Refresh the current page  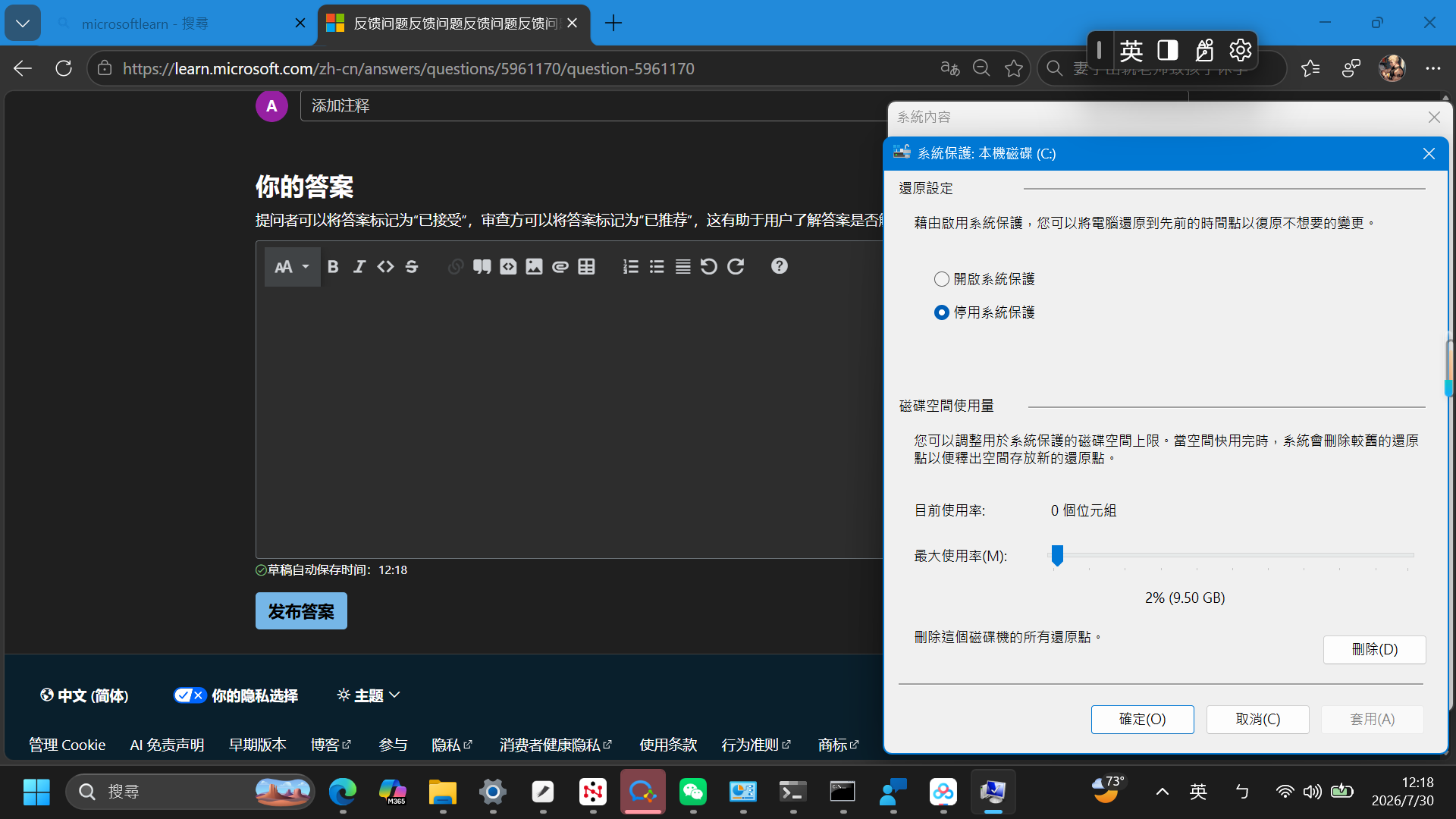click(64, 68)
